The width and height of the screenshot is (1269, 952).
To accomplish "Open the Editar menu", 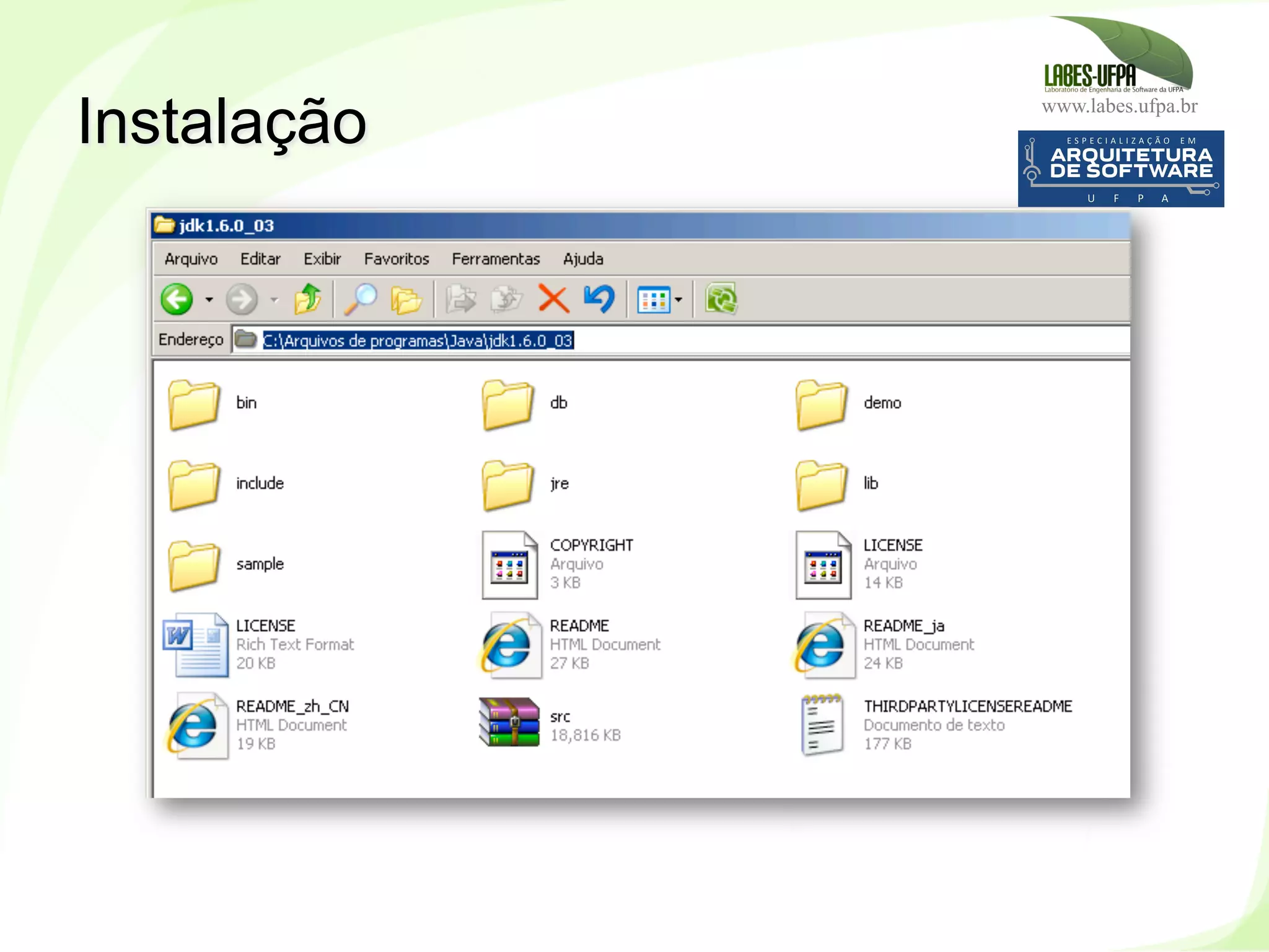I will click(260, 259).
